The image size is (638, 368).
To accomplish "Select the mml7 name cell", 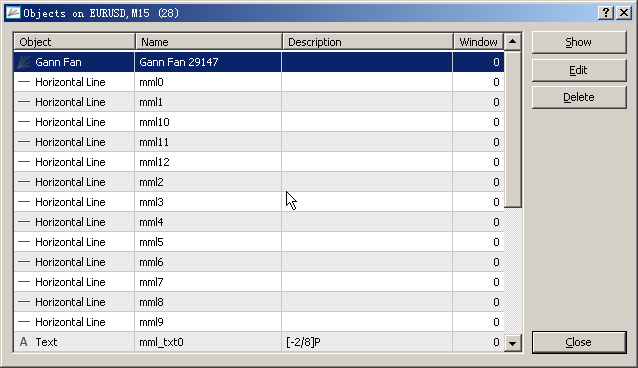I will coord(208,282).
